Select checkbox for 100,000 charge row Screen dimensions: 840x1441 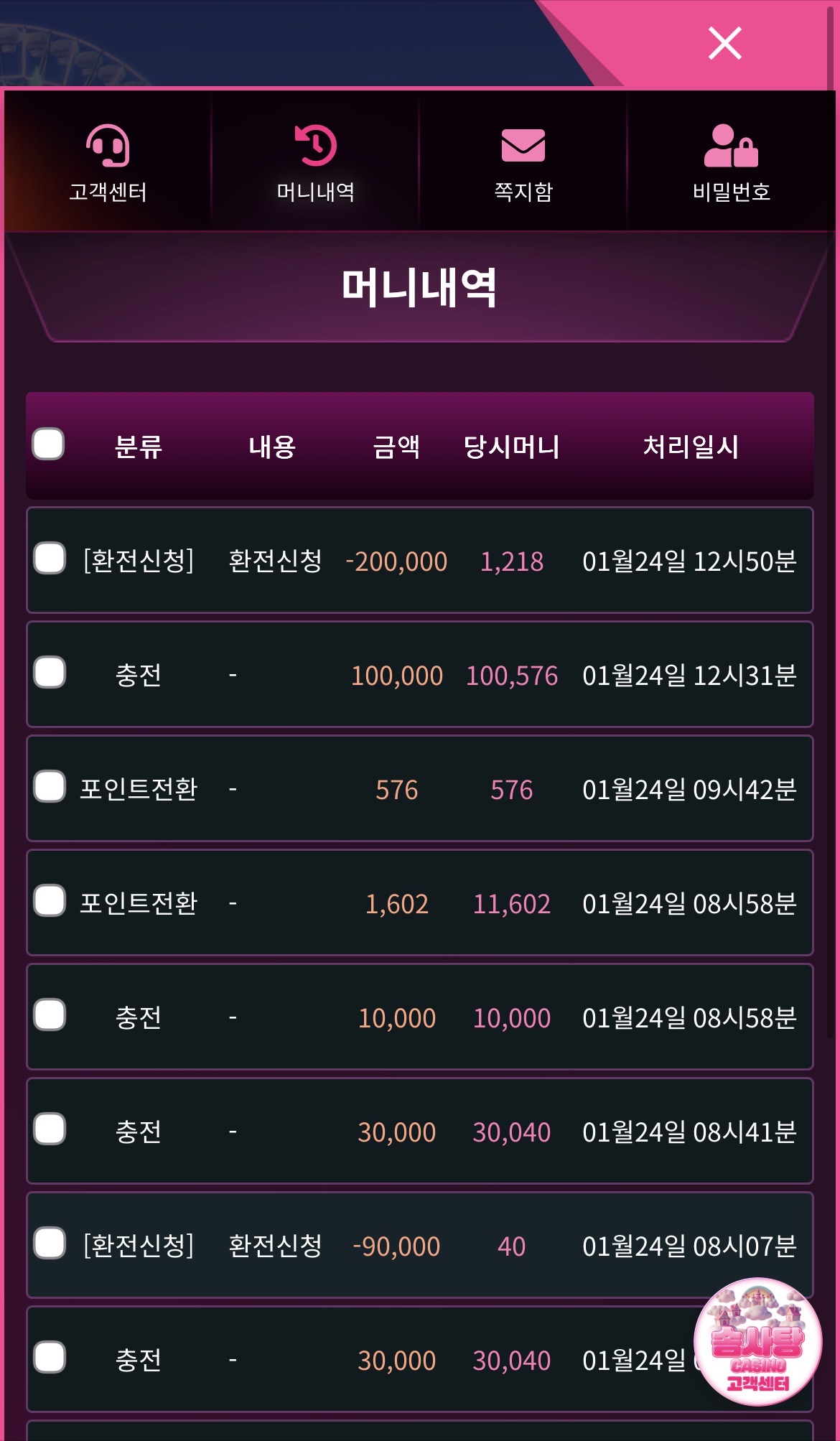point(50,673)
